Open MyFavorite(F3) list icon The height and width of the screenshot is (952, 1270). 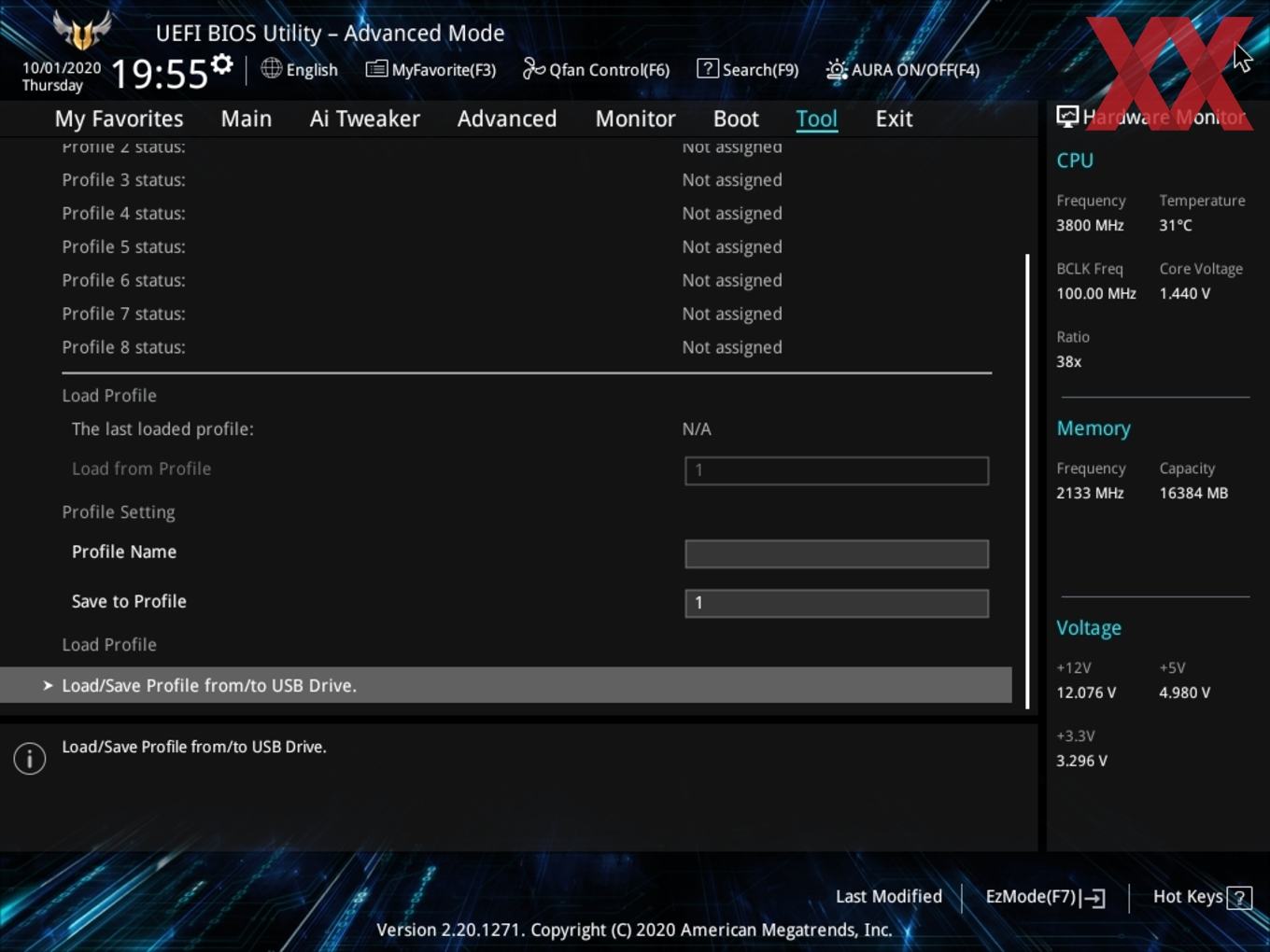[x=376, y=69]
